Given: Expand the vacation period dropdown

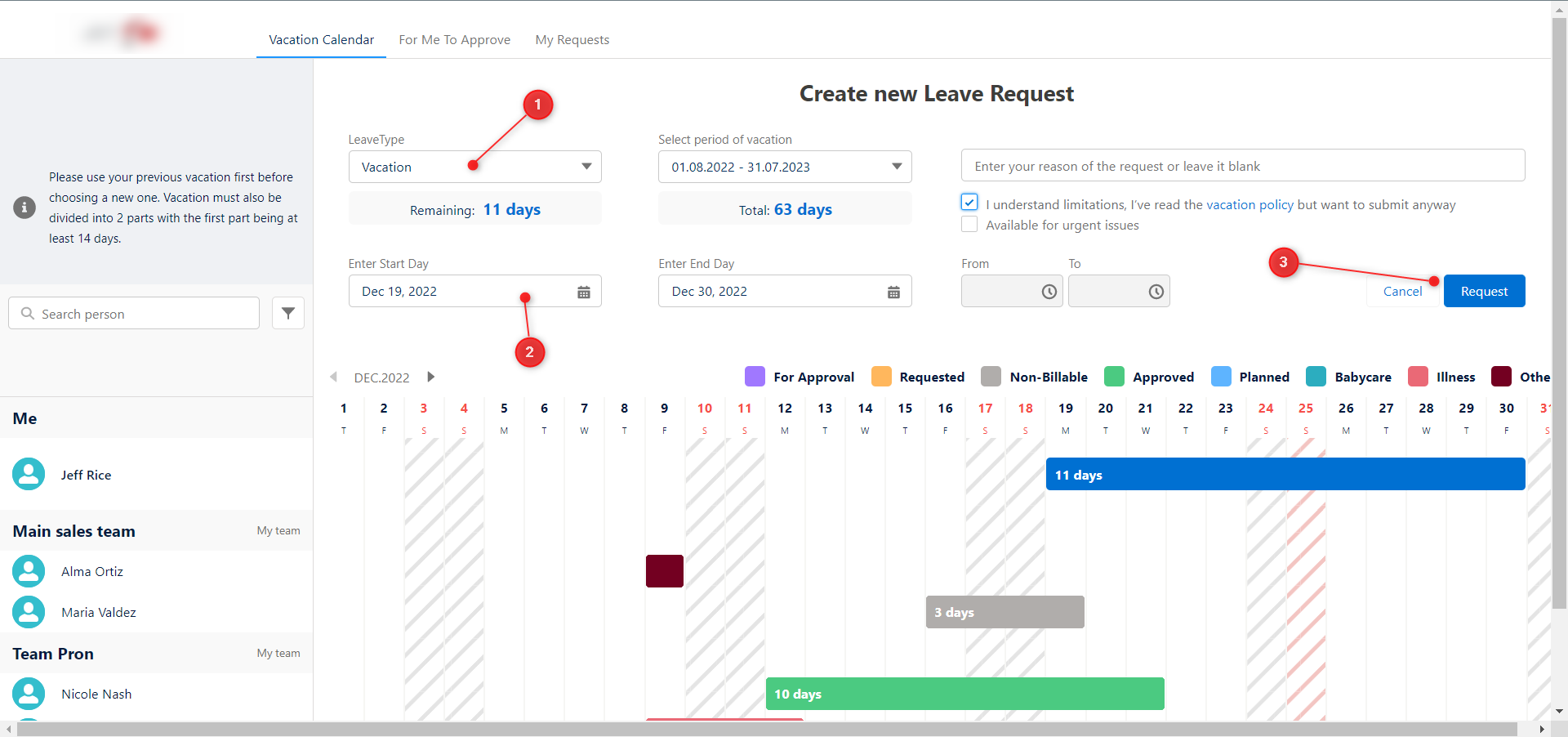Looking at the screenshot, I should (x=785, y=167).
